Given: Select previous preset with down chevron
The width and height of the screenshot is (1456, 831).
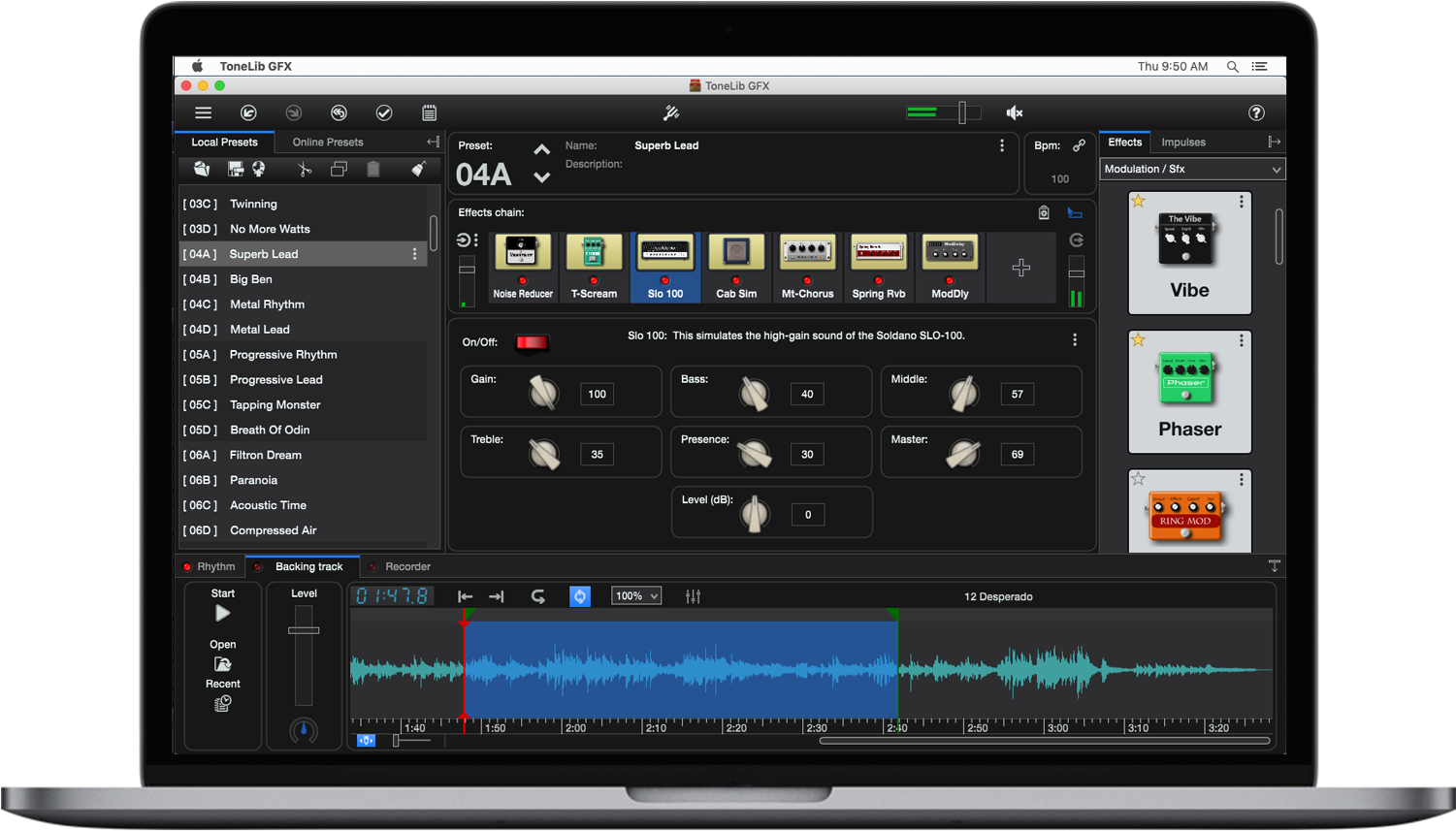Looking at the screenshot, I should (541, 177).
